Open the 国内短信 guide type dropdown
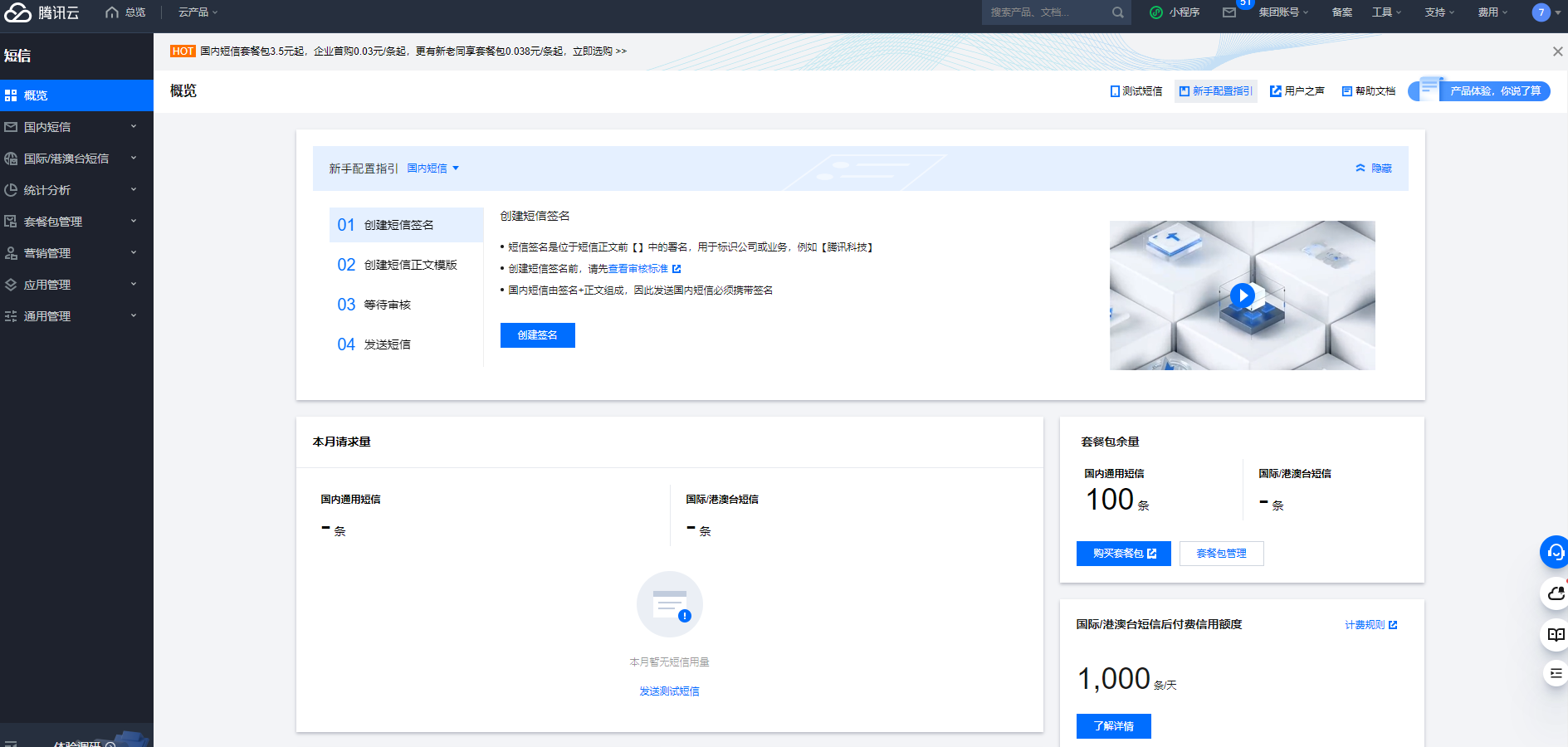This screenshot has width=1568, height=747. click(x=432, y=168)
